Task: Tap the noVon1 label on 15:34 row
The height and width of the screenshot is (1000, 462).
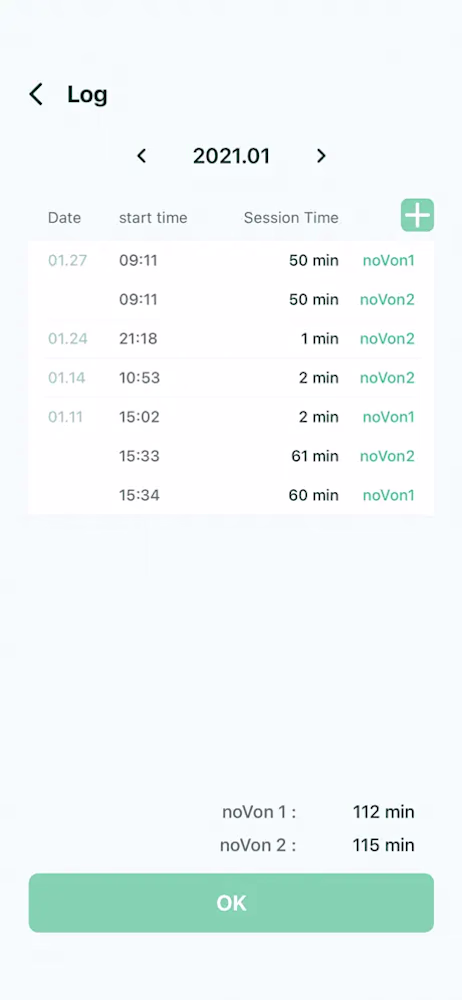Action: [389, 495]
